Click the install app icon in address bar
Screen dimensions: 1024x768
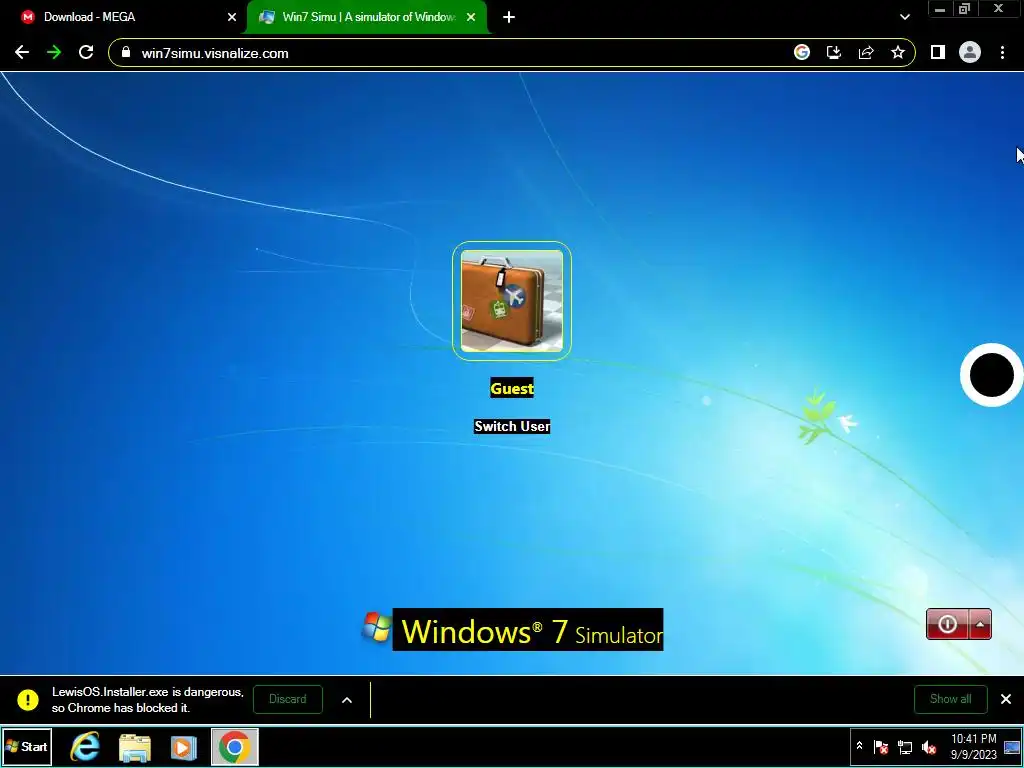tap(834, 53)
